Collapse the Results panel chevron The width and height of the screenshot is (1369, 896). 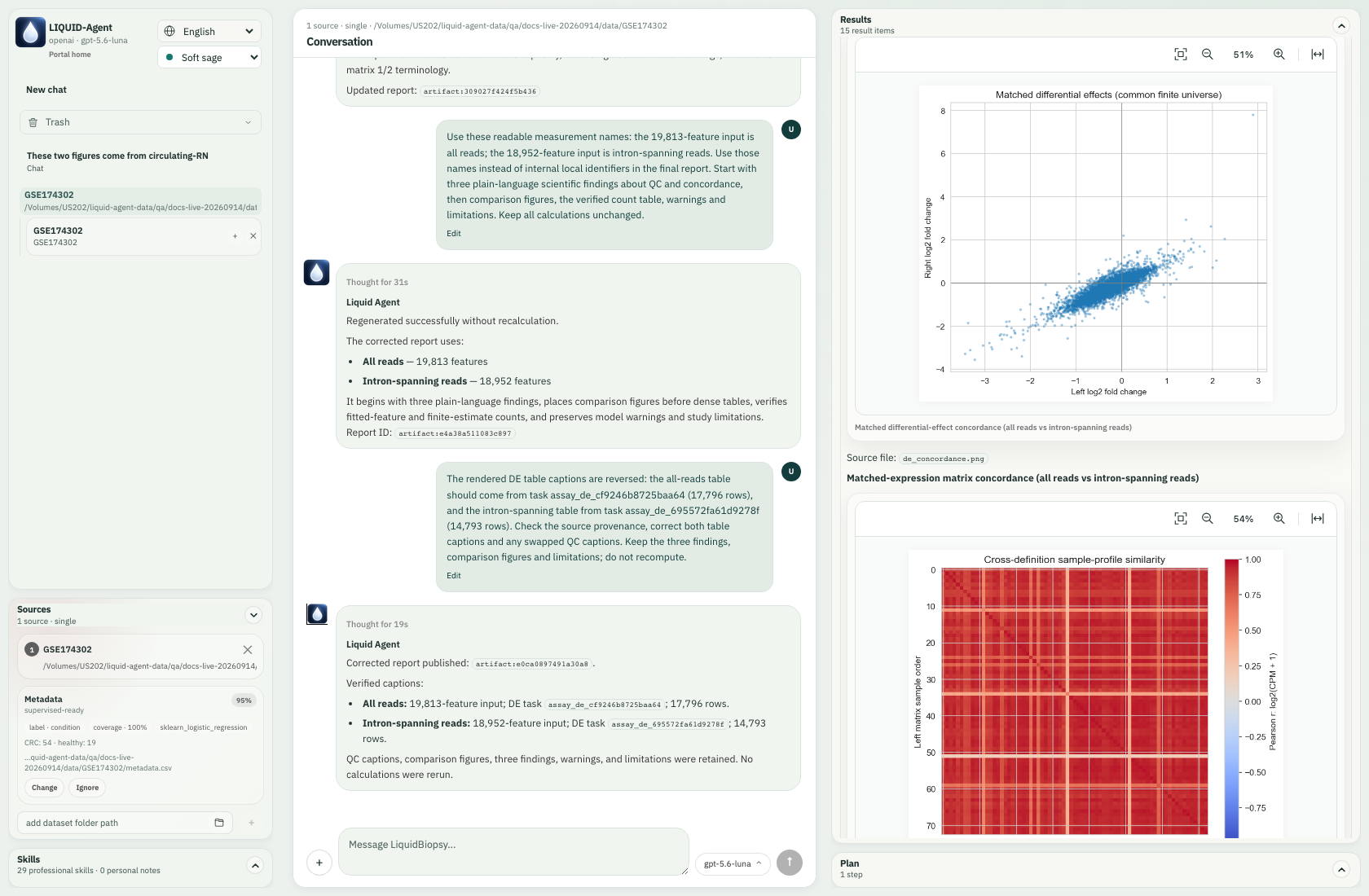(x=1341, y=25)
